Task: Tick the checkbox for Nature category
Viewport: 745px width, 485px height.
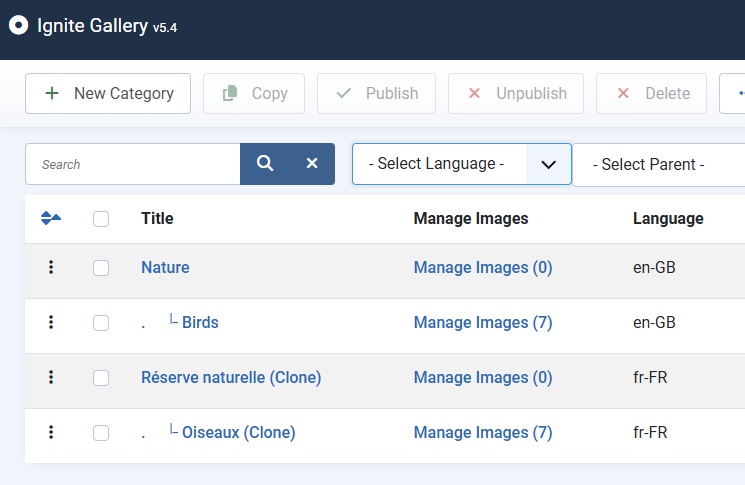Action: click(101, 268)
